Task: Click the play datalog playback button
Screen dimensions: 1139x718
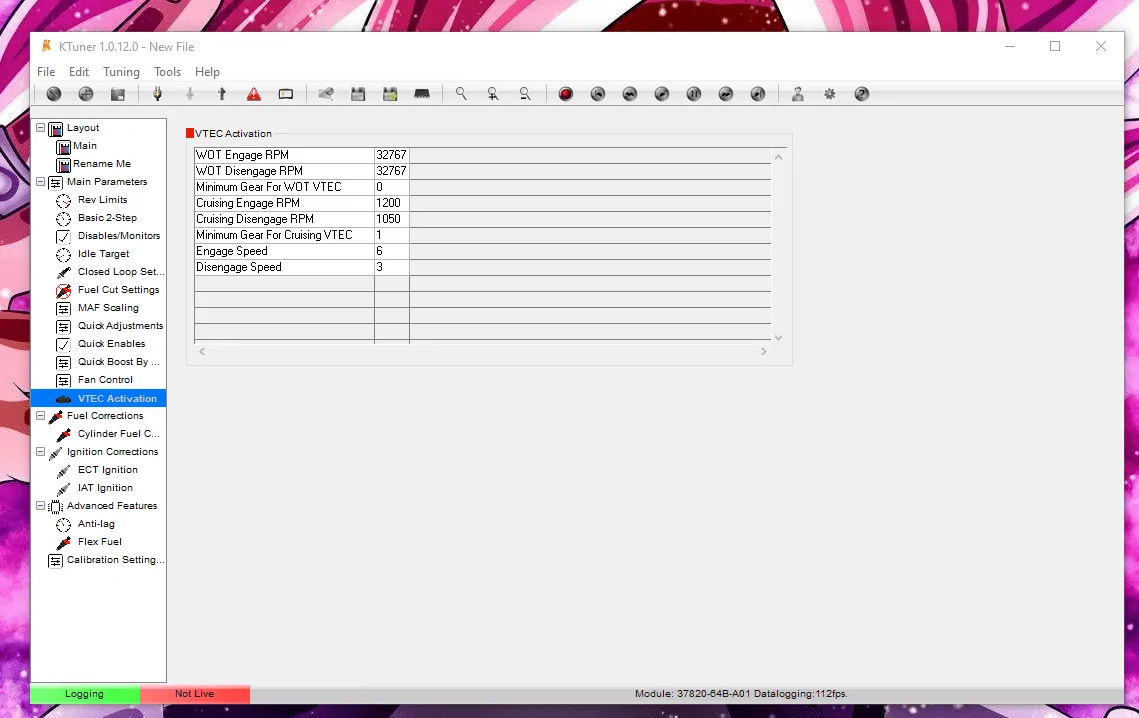Action: [662, 94]
